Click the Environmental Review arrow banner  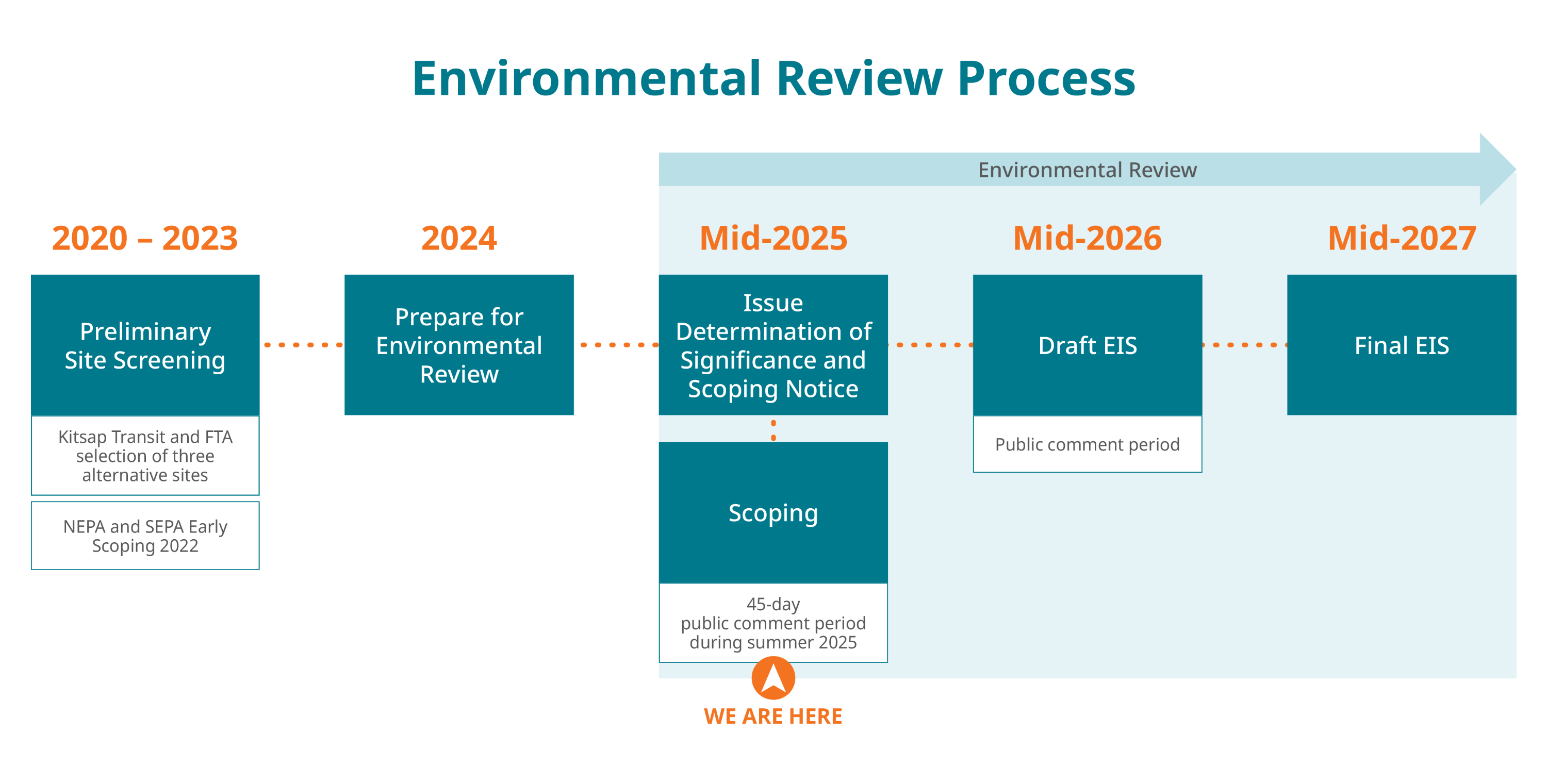(1087, 170)
